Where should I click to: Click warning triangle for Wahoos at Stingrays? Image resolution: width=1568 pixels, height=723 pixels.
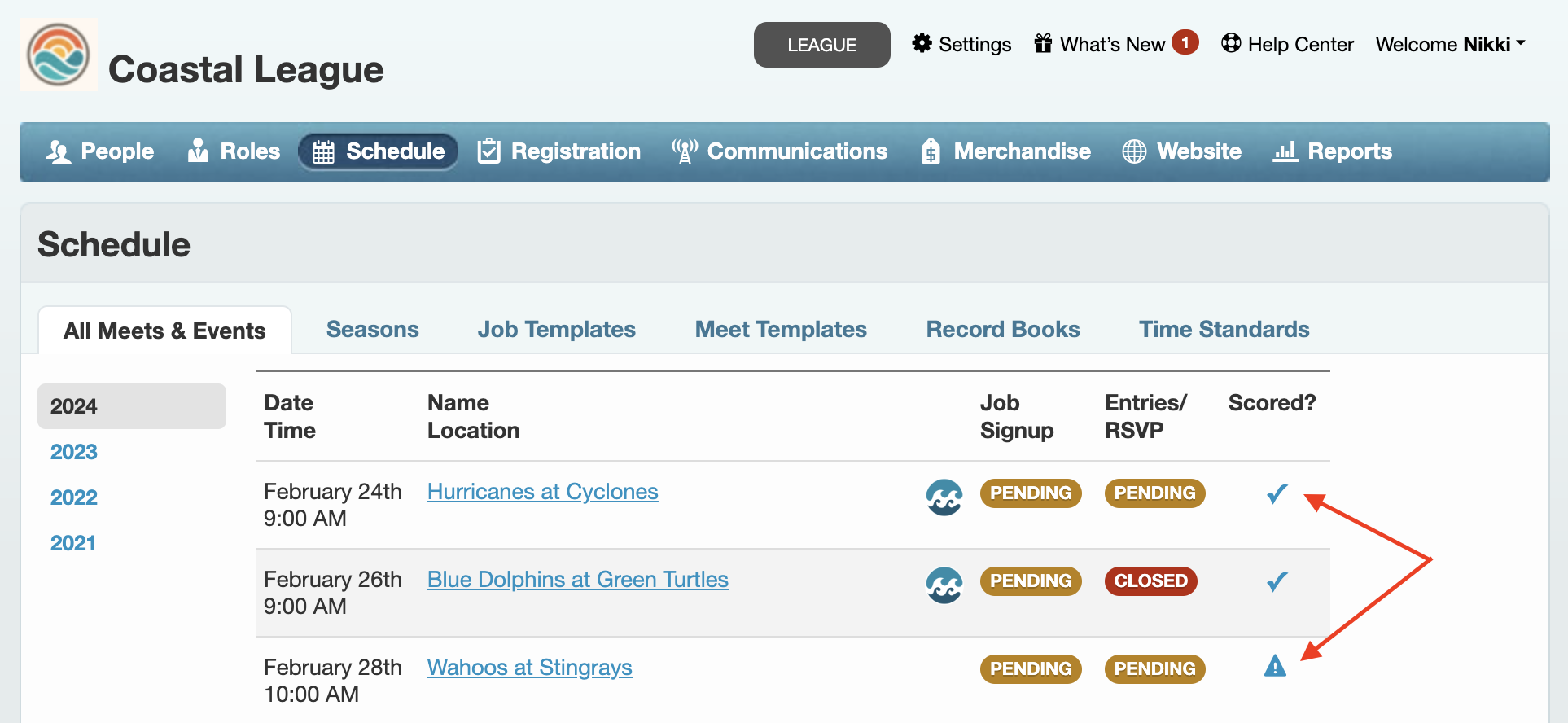click(1275, 666)
